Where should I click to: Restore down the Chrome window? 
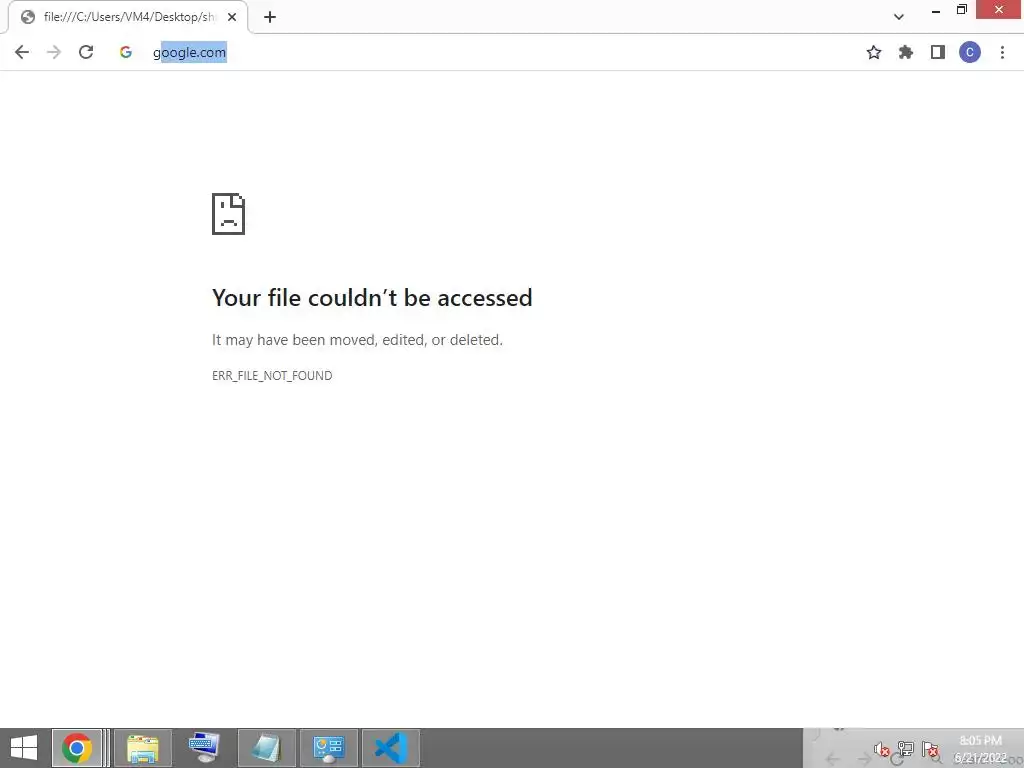[962, 10]
